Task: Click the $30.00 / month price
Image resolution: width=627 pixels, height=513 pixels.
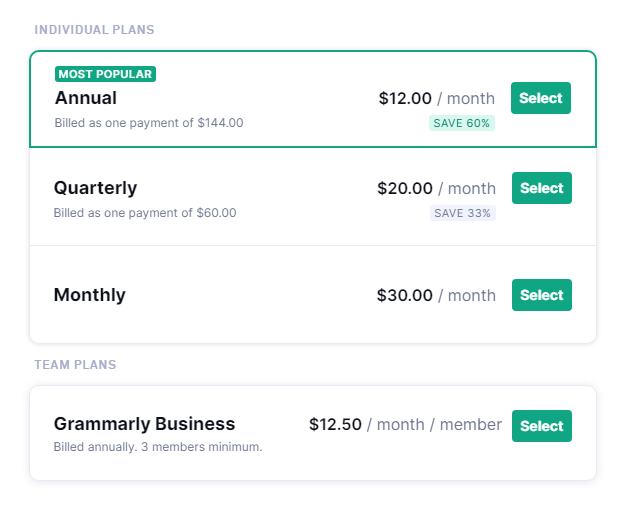Action: (436, 295)
